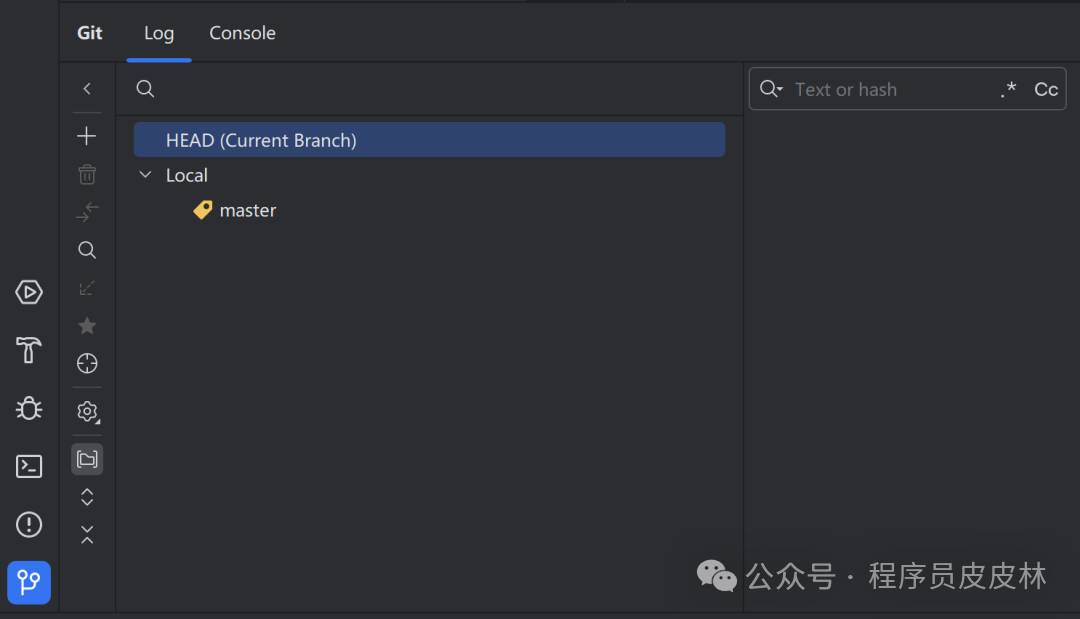Open branches settings gear menu

point(87,412)
